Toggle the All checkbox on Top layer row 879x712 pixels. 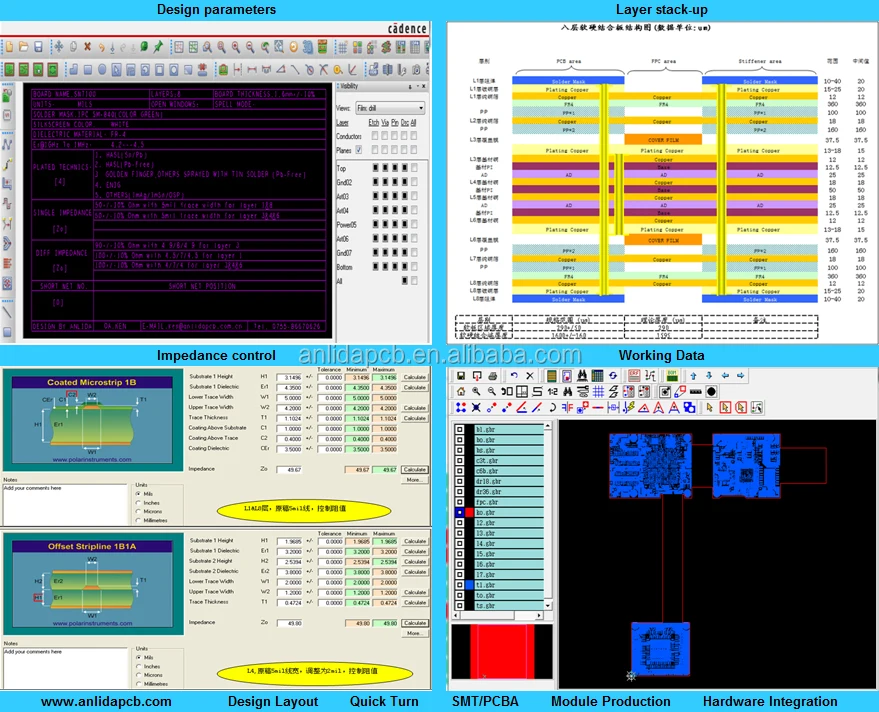coord(414,168)
